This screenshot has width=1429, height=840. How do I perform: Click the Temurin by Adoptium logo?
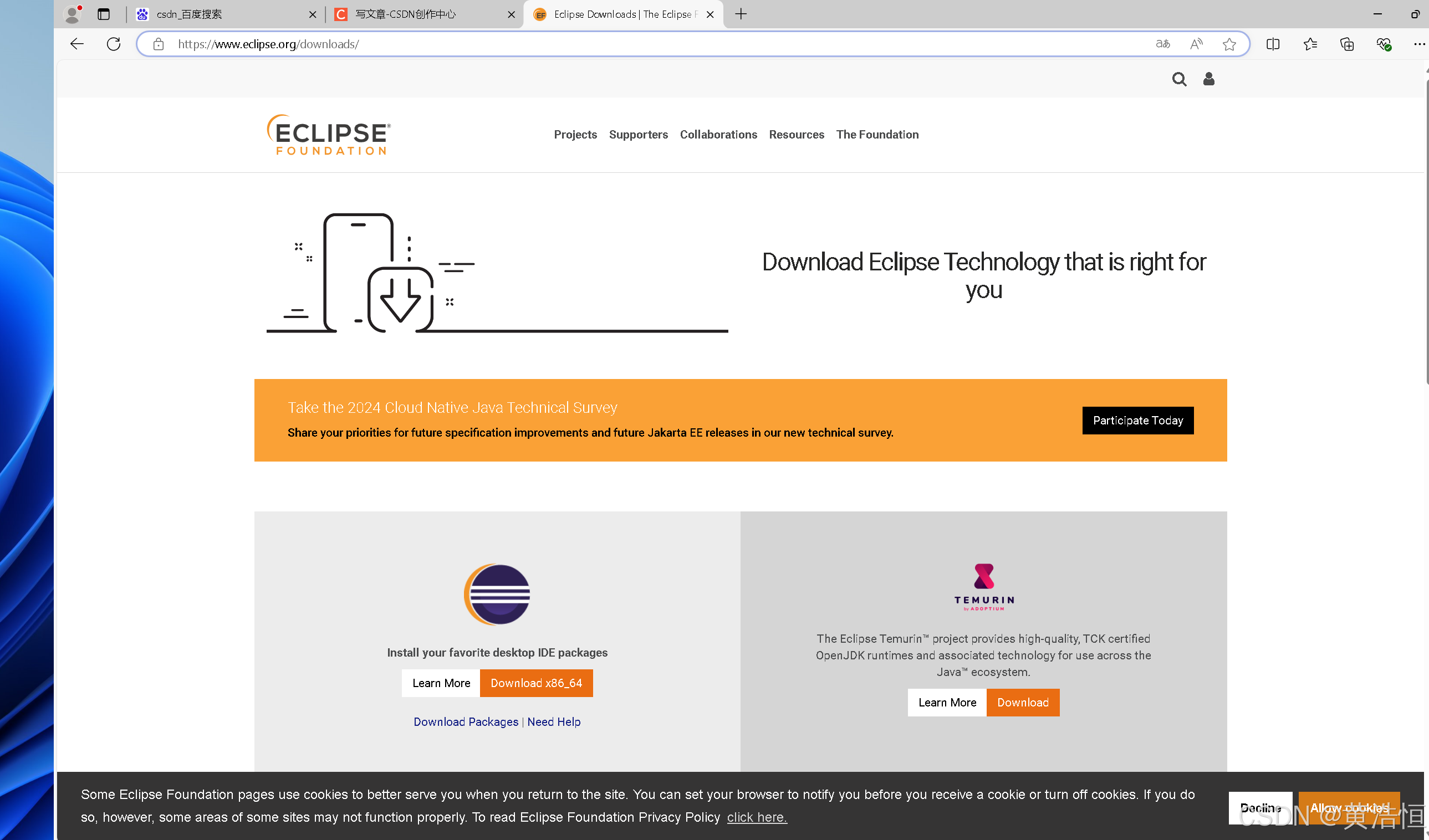tap(984, 587)
